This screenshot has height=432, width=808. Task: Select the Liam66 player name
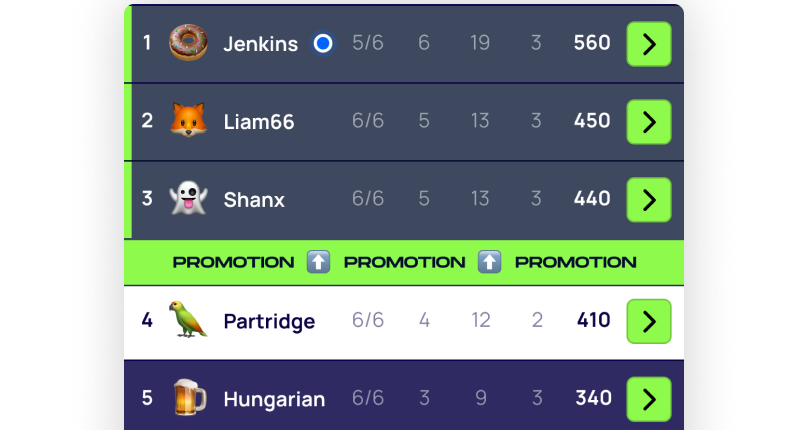tap(259, 122)
